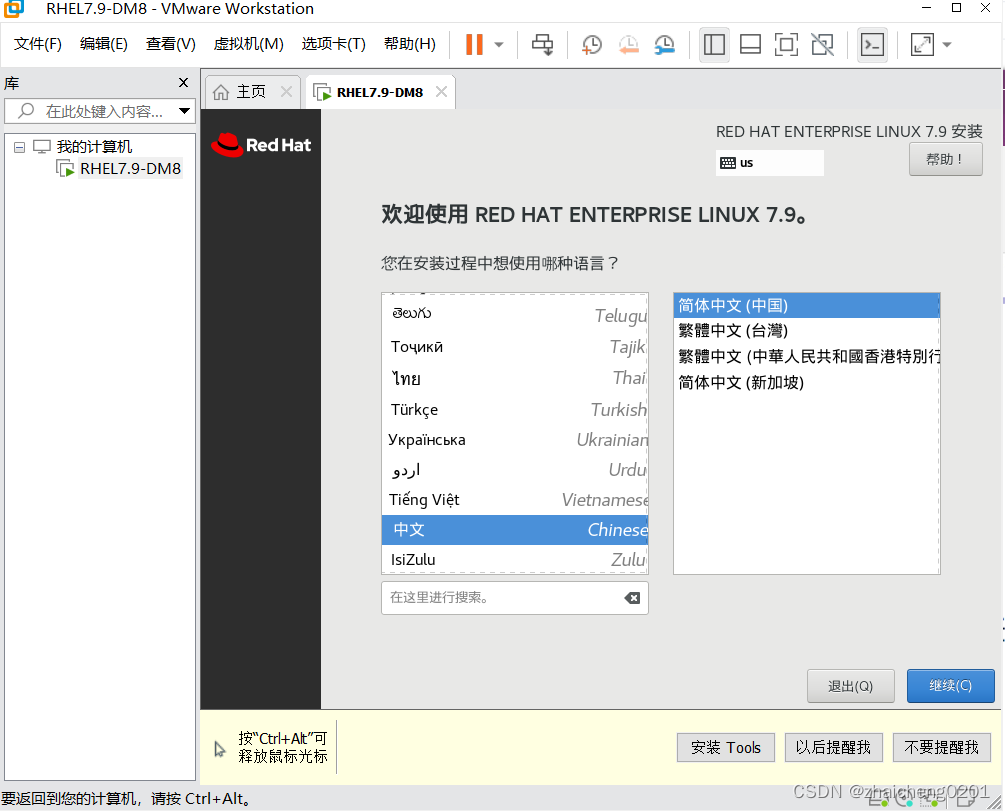Close the 库 library panel
Screen dimensions: 1005x811
coord(183,83)
